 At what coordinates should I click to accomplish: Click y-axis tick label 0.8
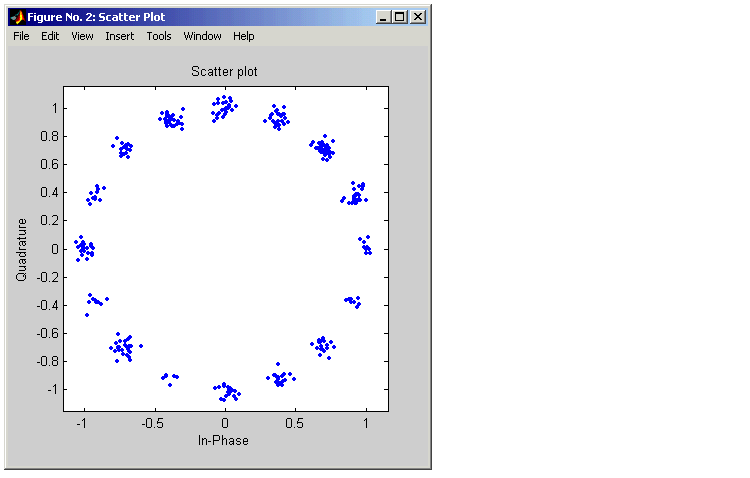tap(50, 137)
